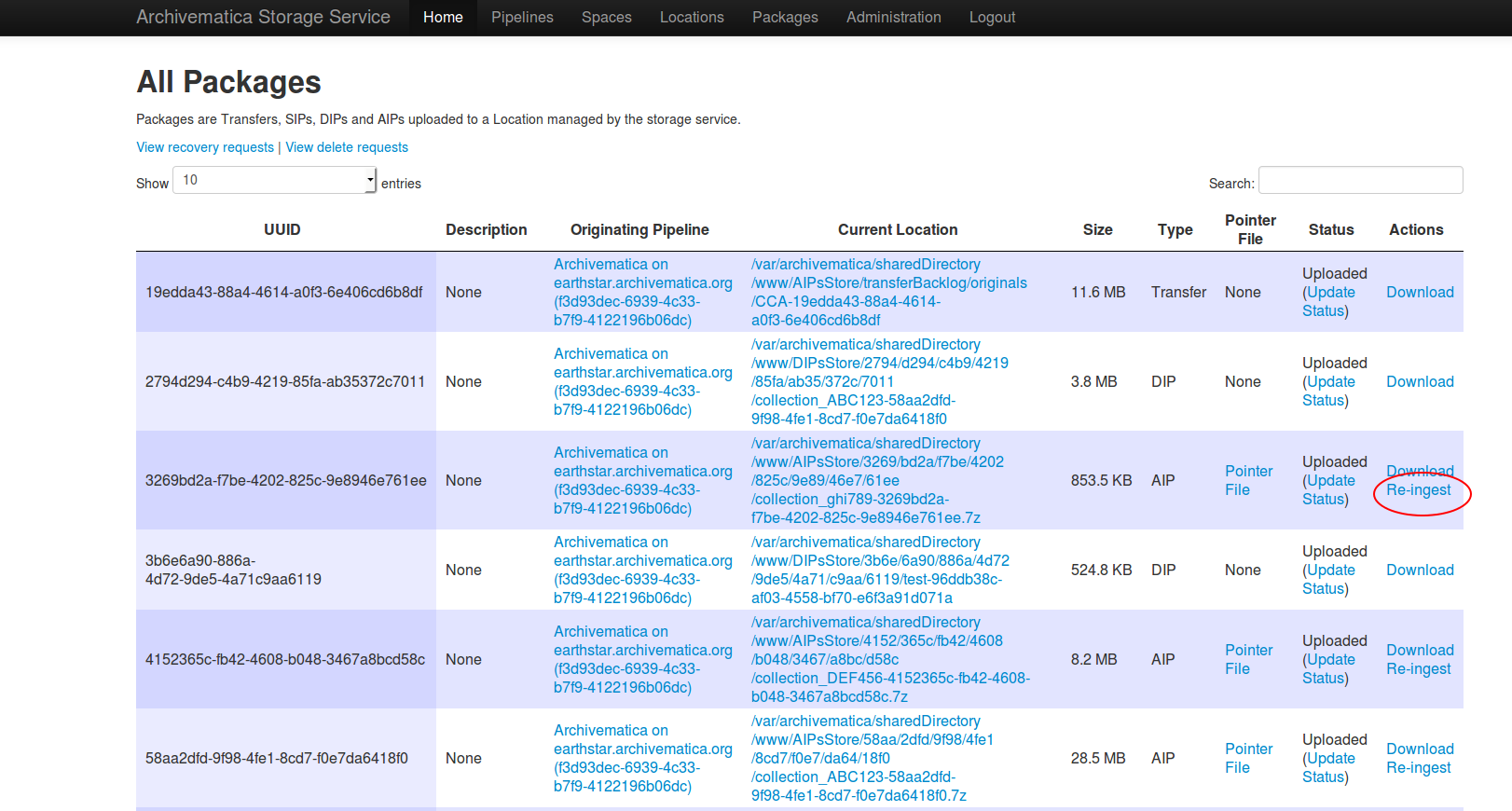Image resolution: width=1512 pixels, height=811 pixels.
Task: Open the Administration section
Action: click(x=893, y=18)
